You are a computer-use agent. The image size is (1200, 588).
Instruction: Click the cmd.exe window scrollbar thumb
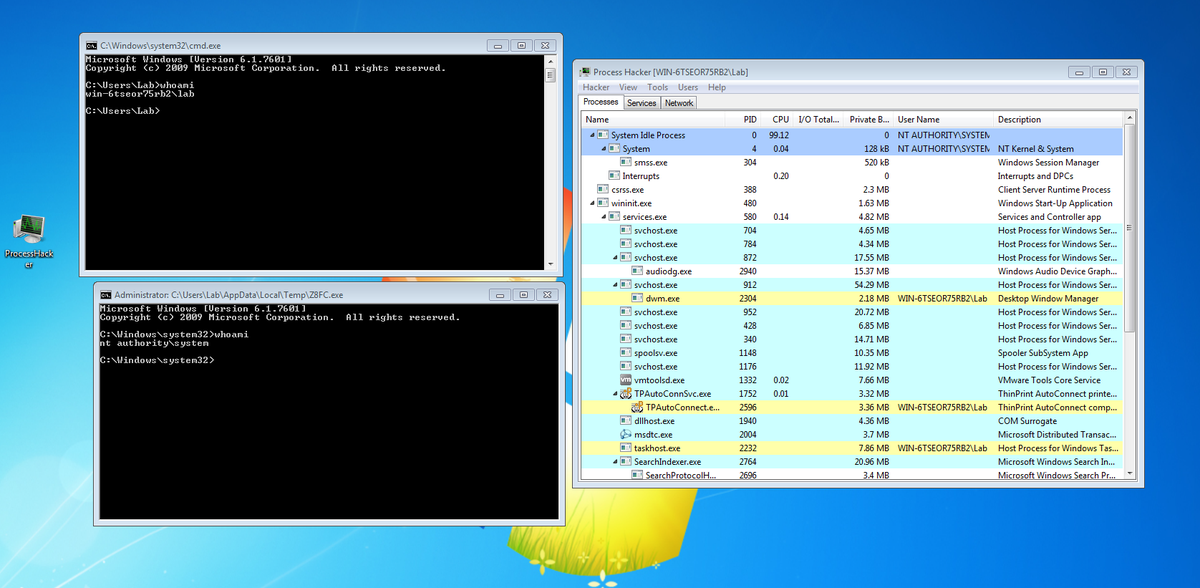pyautogui.click(x=550, y=75)
